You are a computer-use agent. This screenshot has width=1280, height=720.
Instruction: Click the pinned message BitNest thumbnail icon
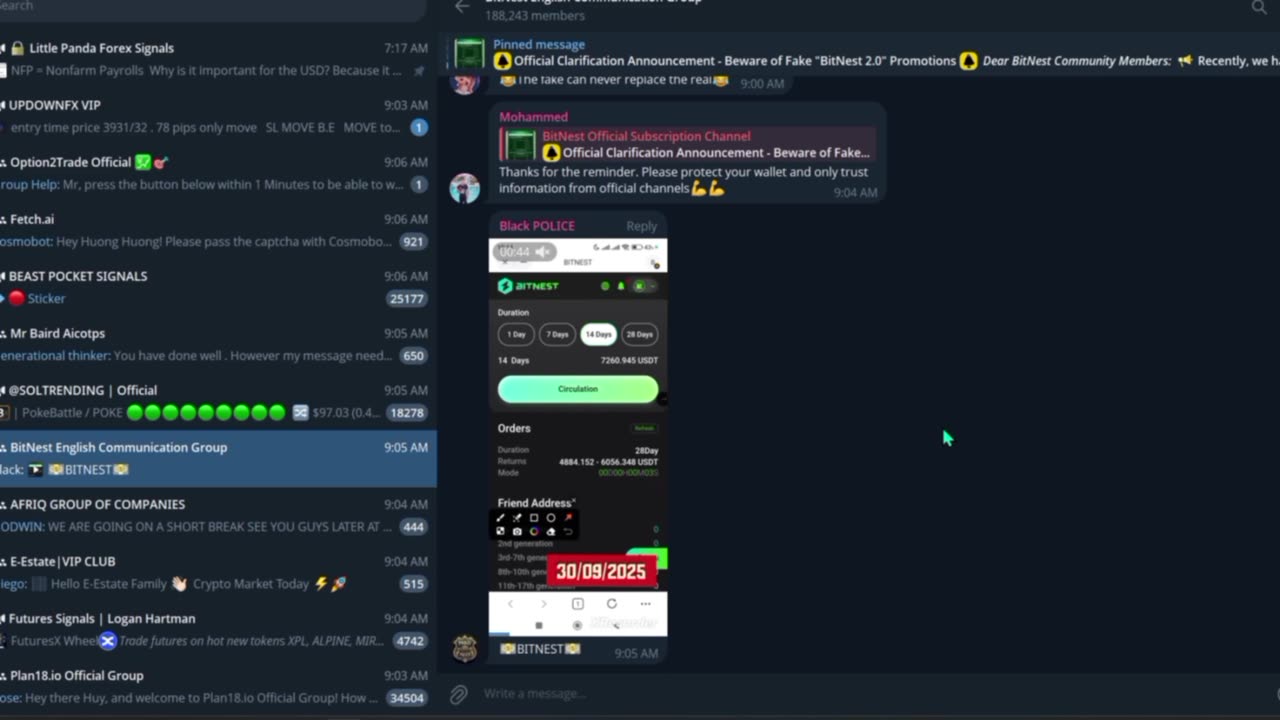469,53
